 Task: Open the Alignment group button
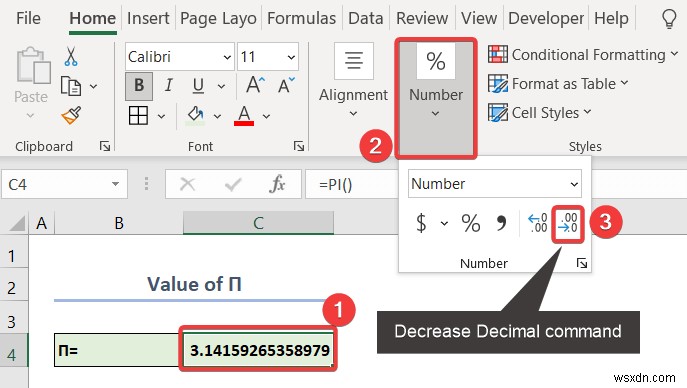354,81
